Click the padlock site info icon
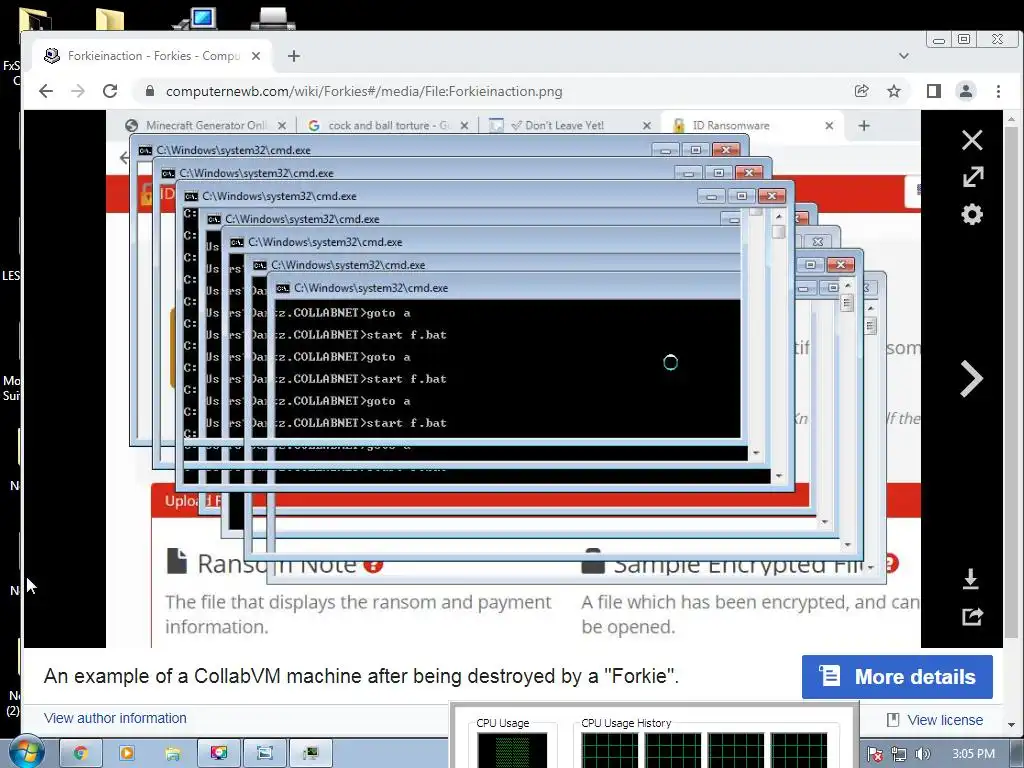1024x768 pixels. click(150, 91)
